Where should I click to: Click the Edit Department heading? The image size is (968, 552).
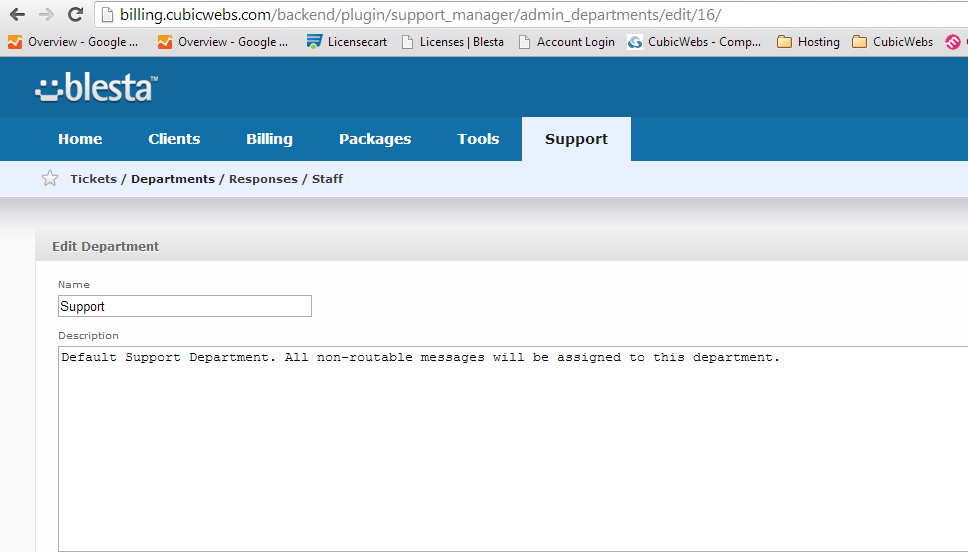coord(106,246)
